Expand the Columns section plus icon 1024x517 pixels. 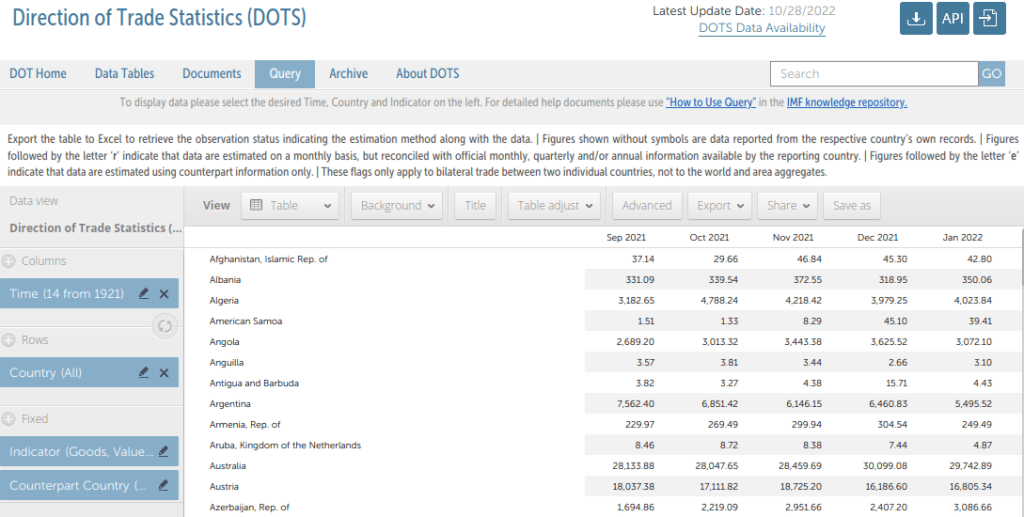(9, 261)
